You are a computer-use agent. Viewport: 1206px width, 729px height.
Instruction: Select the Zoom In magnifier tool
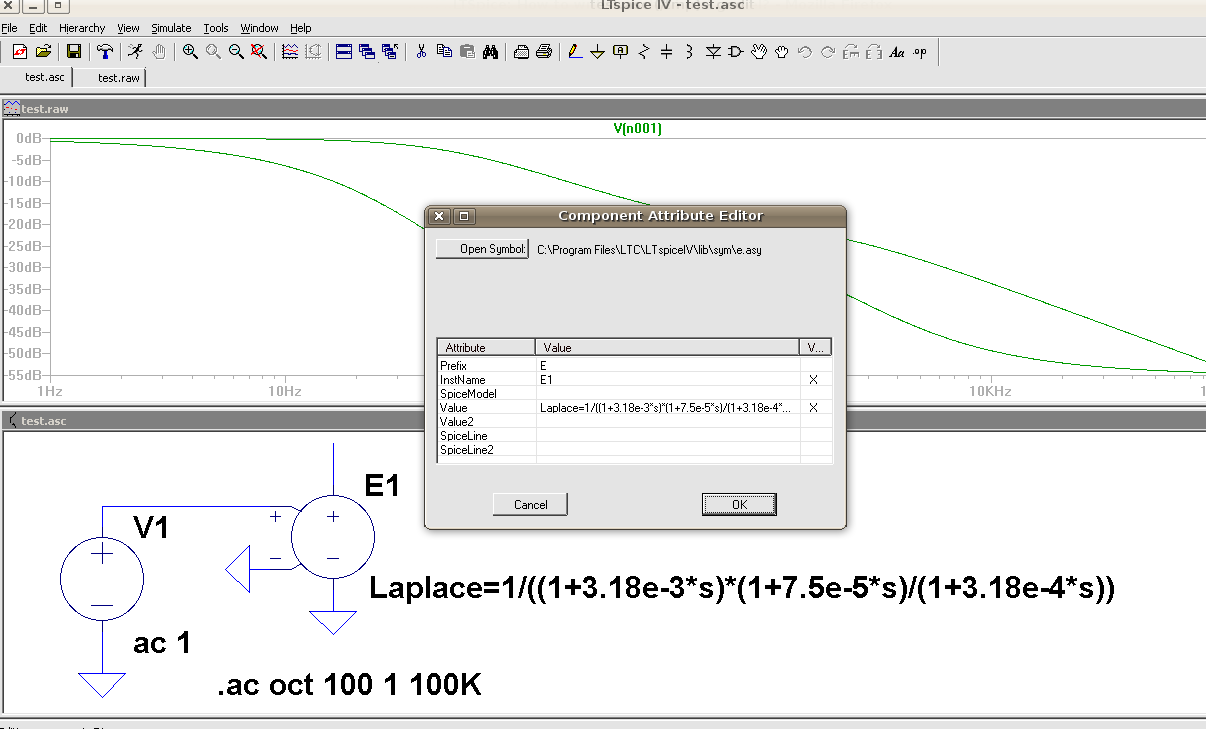190,52
